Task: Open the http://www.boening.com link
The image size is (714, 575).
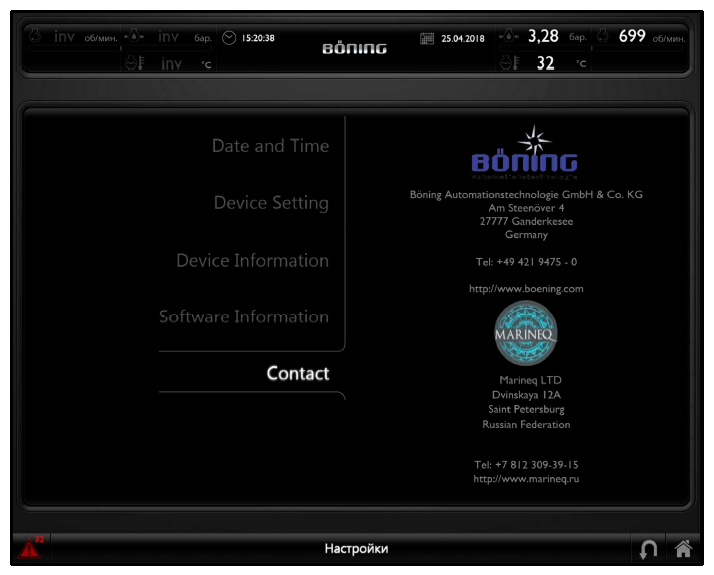Action: [526, 289]
